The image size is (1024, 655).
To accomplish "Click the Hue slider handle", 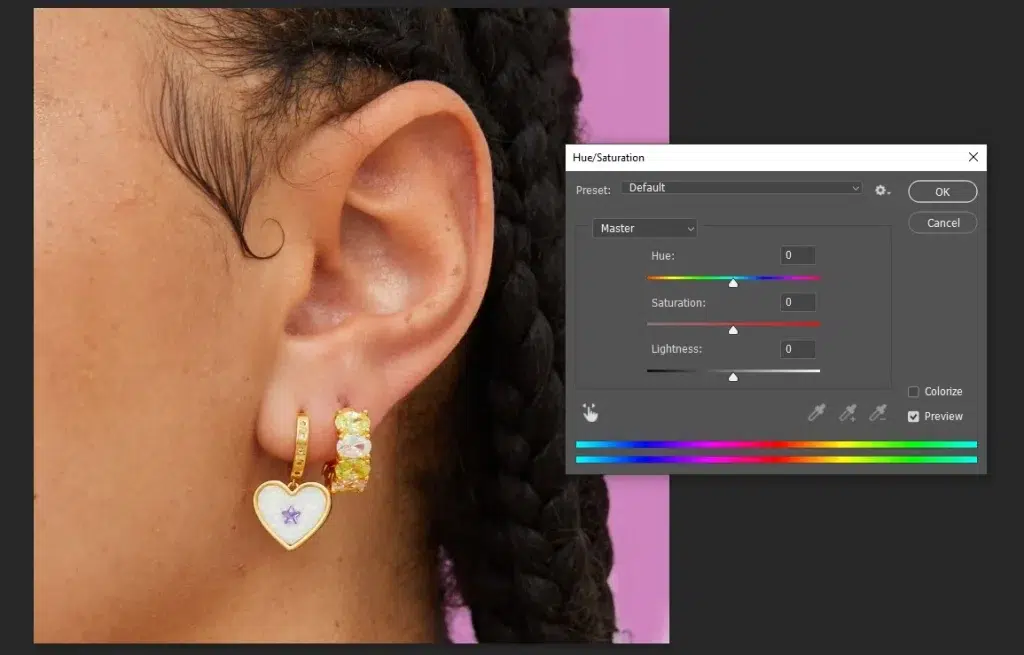I will click(x=733, y=283).
